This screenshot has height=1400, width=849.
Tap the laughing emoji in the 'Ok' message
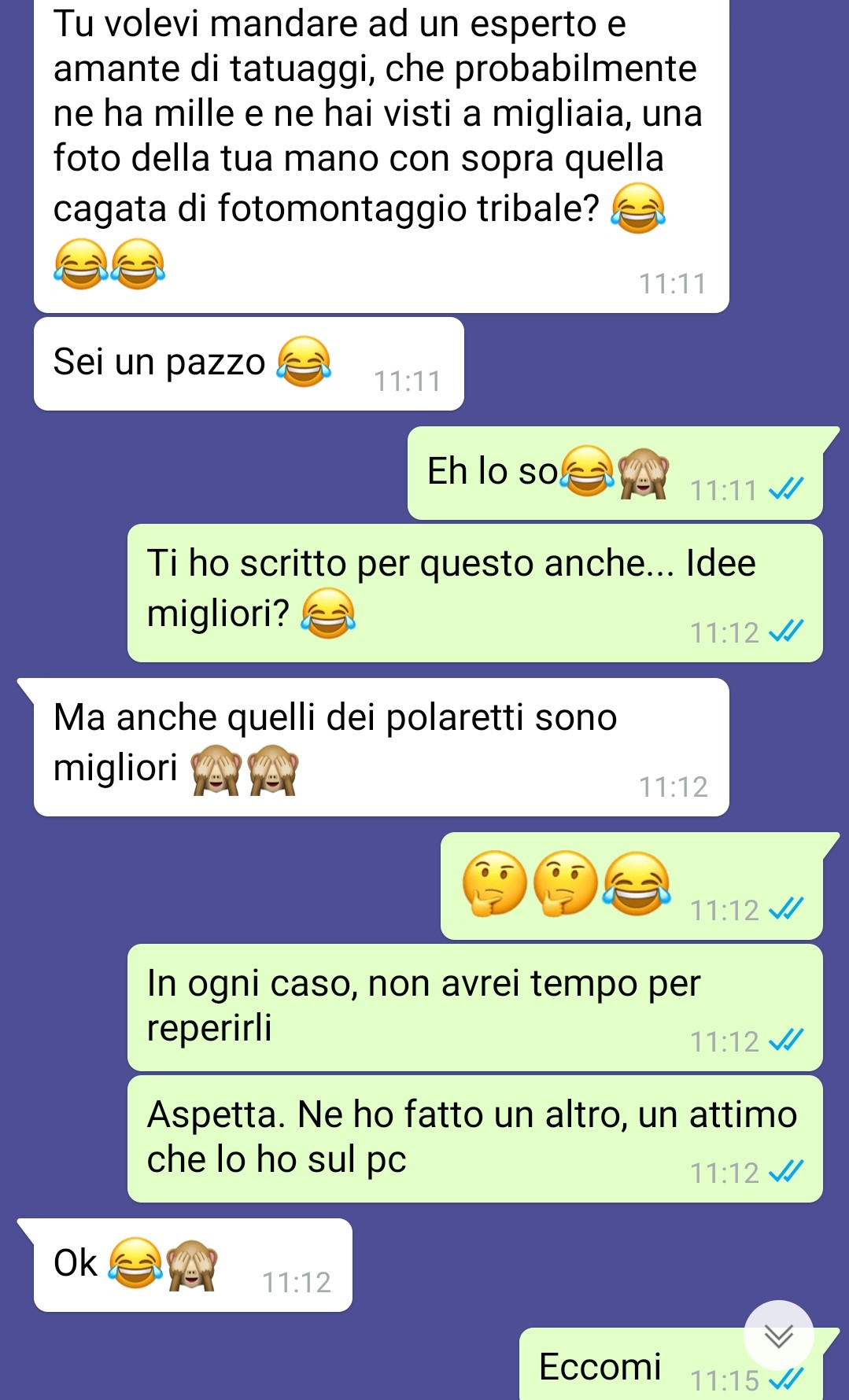coord(135,1263)
